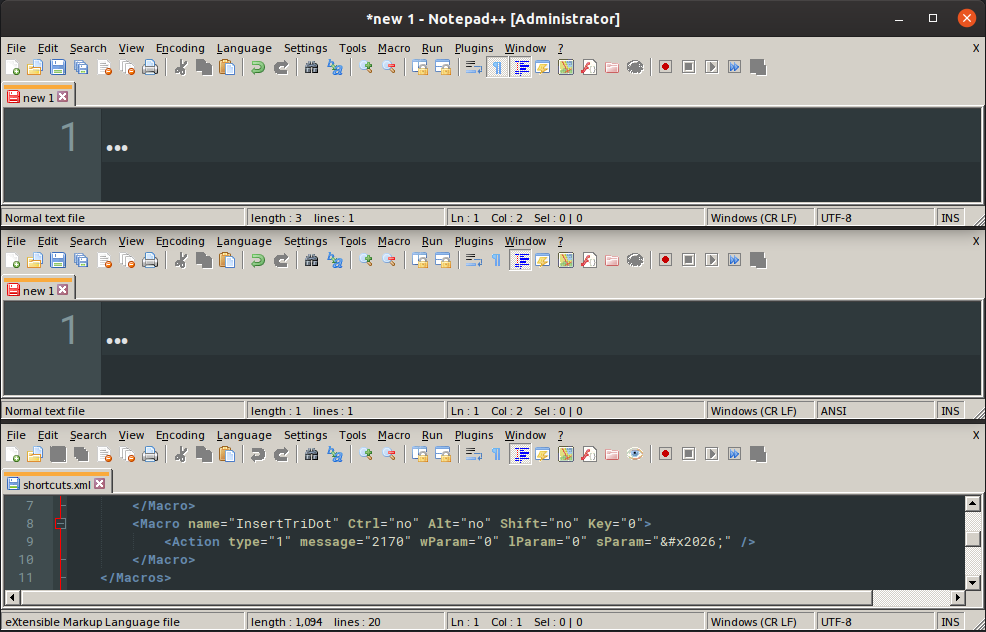Image resolution: width=986 pixels, height=632 pixels.
Task: Run macro multiple times in the shortcuts.xml window
Action: click(x=734, y=454)
